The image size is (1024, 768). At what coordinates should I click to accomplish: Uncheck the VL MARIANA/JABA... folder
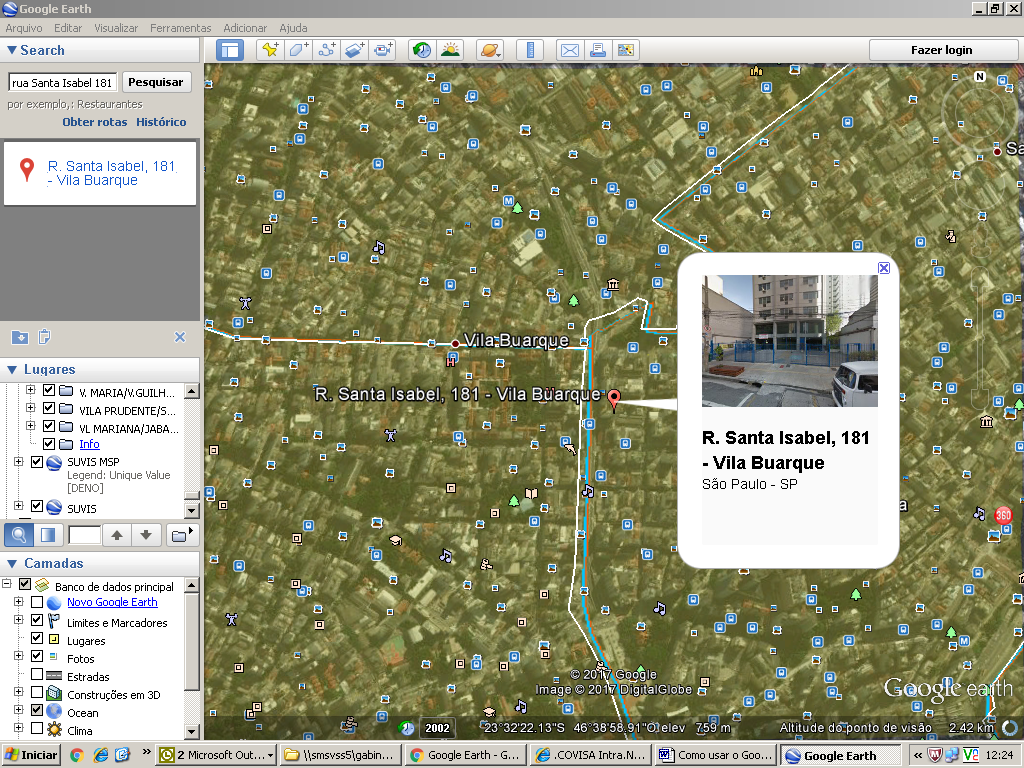(x=49, y=426)
